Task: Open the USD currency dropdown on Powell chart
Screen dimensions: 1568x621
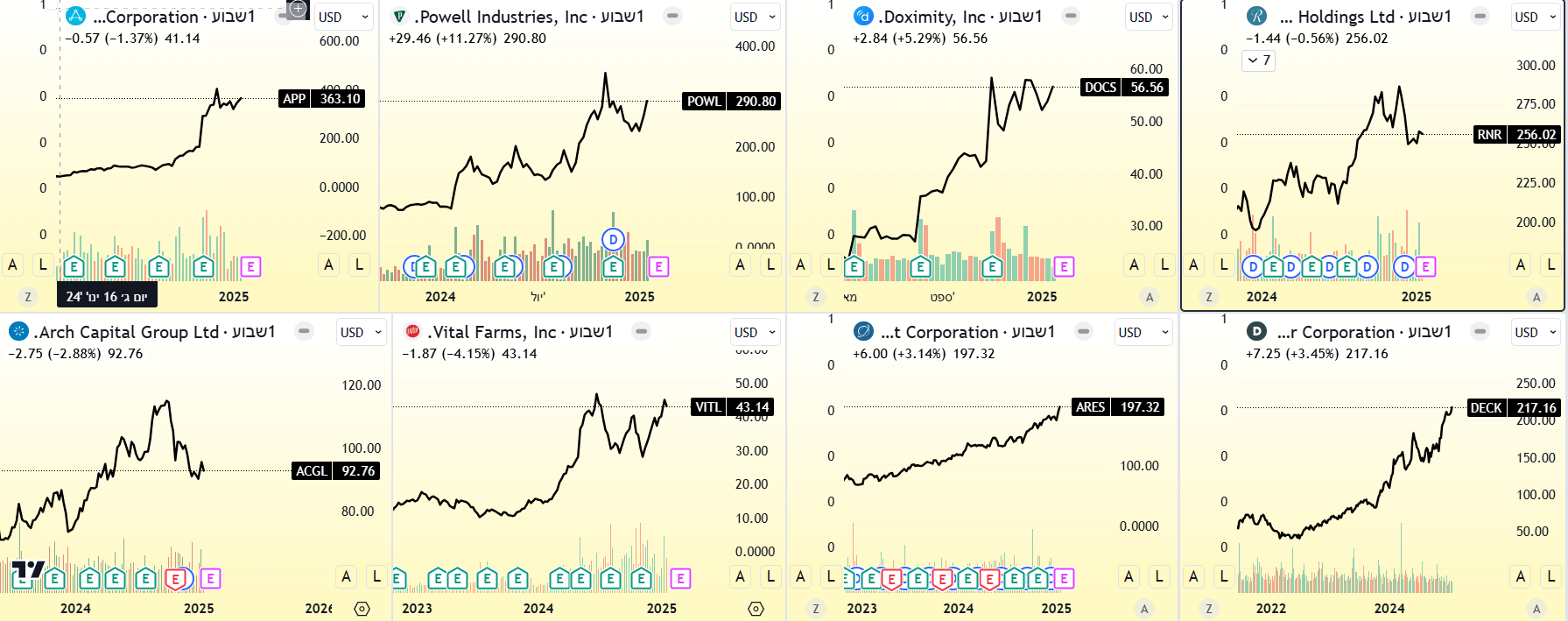Action: coord(754,16)
